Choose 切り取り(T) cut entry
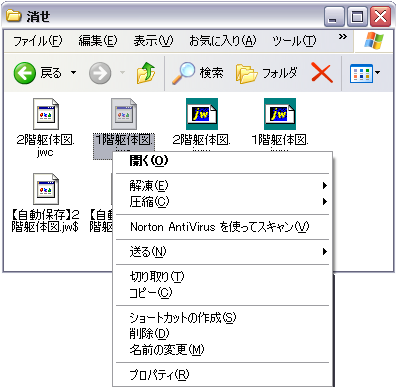Image resolution: width=397 pixels, height=387 pixels. [x=222, y=277]
